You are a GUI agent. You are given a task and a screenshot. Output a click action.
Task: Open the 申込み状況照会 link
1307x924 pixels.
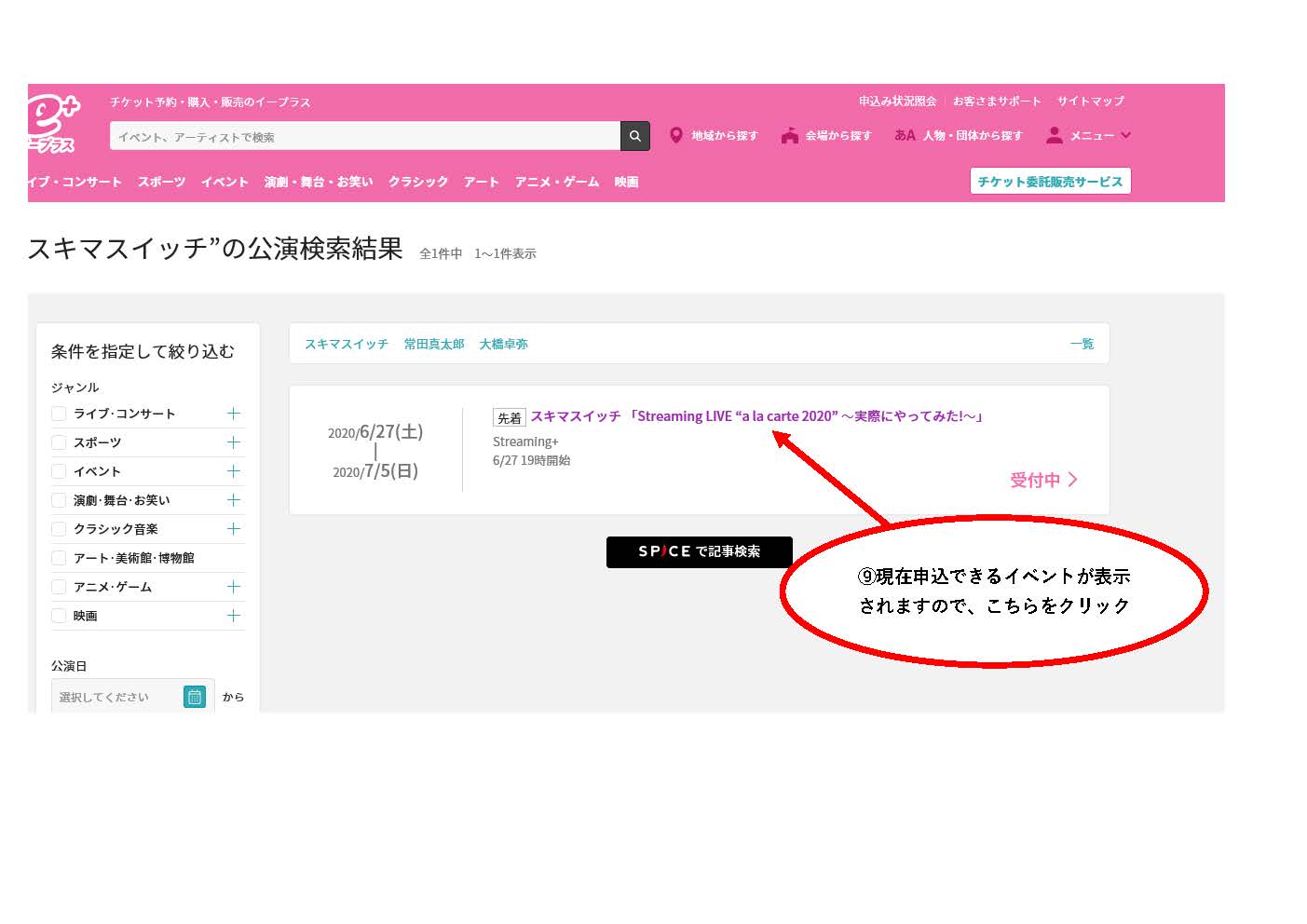[x=897, y=101]
